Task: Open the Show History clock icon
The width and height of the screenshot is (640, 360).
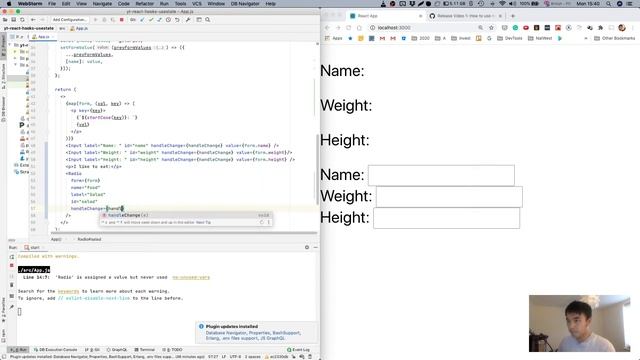Action: [x=168, y=20]
